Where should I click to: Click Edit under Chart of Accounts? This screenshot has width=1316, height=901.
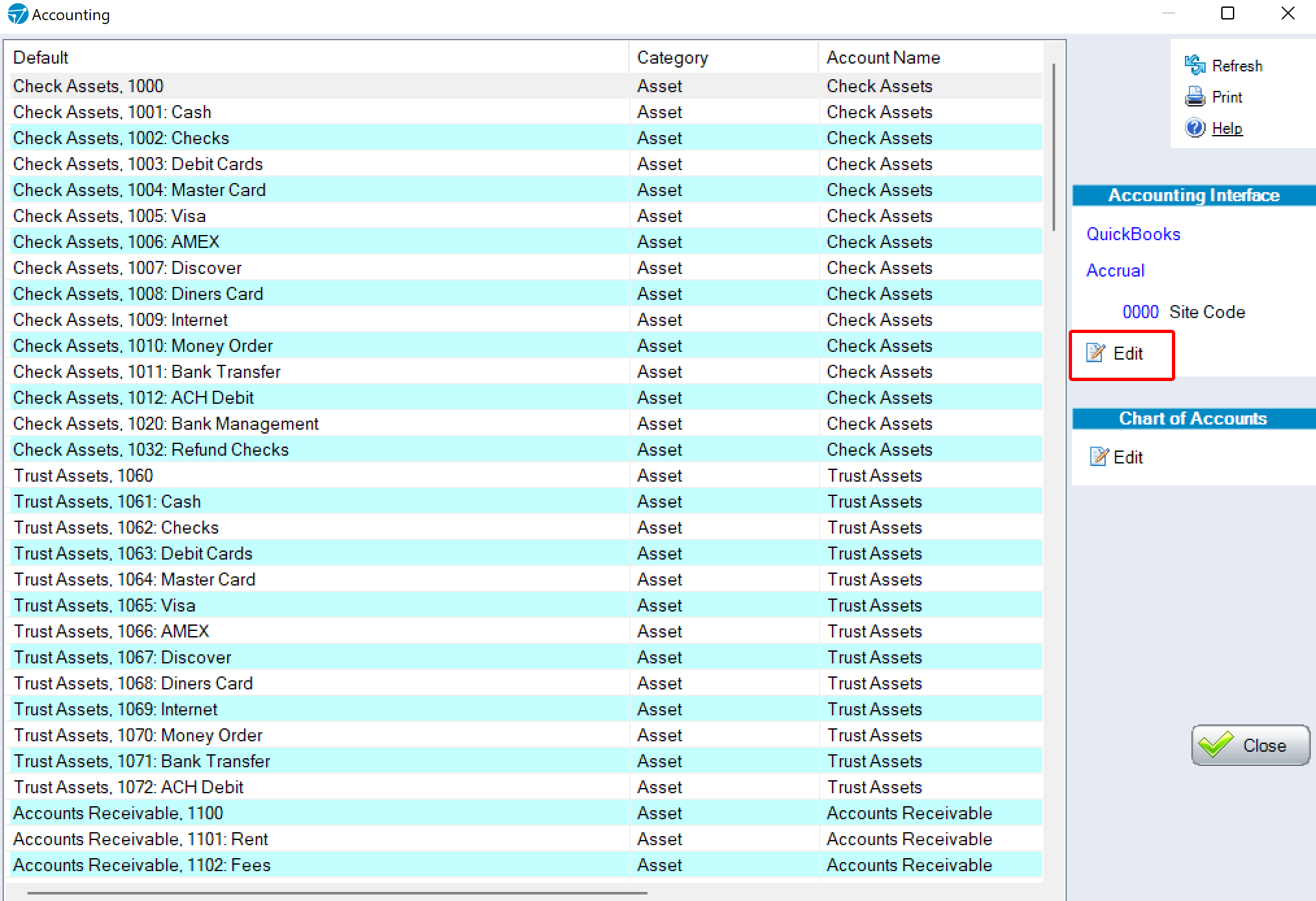[1128, 457]
